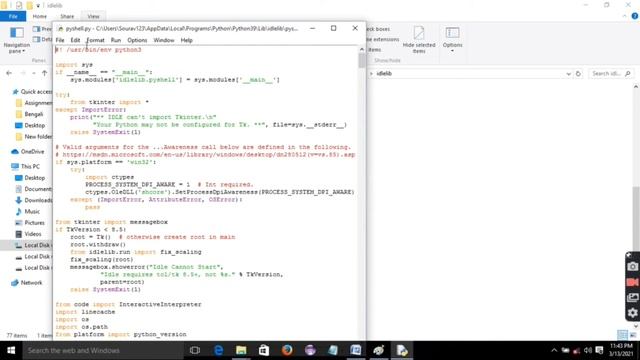This screenshot has height=360, width=640.
Task: Click the IDLE scrollbar up arrow
Action: click(x=362, y=49)
